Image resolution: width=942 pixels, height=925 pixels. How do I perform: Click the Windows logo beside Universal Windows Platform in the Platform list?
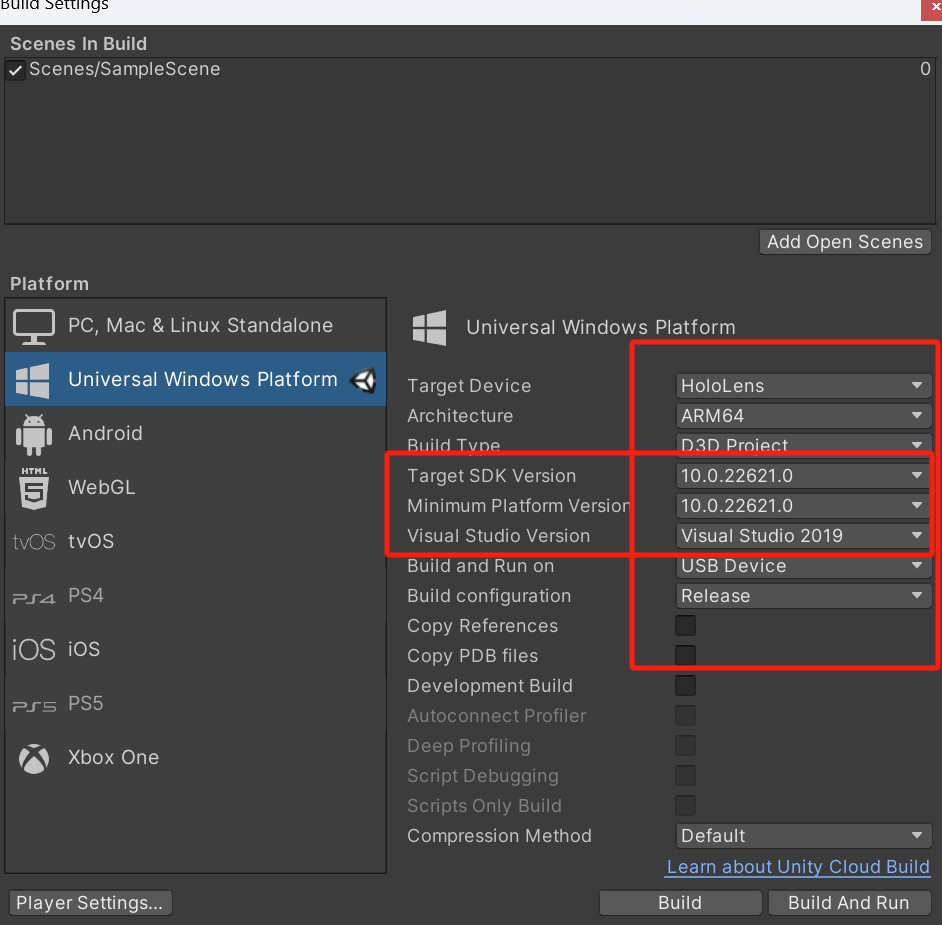pos(32,380)
